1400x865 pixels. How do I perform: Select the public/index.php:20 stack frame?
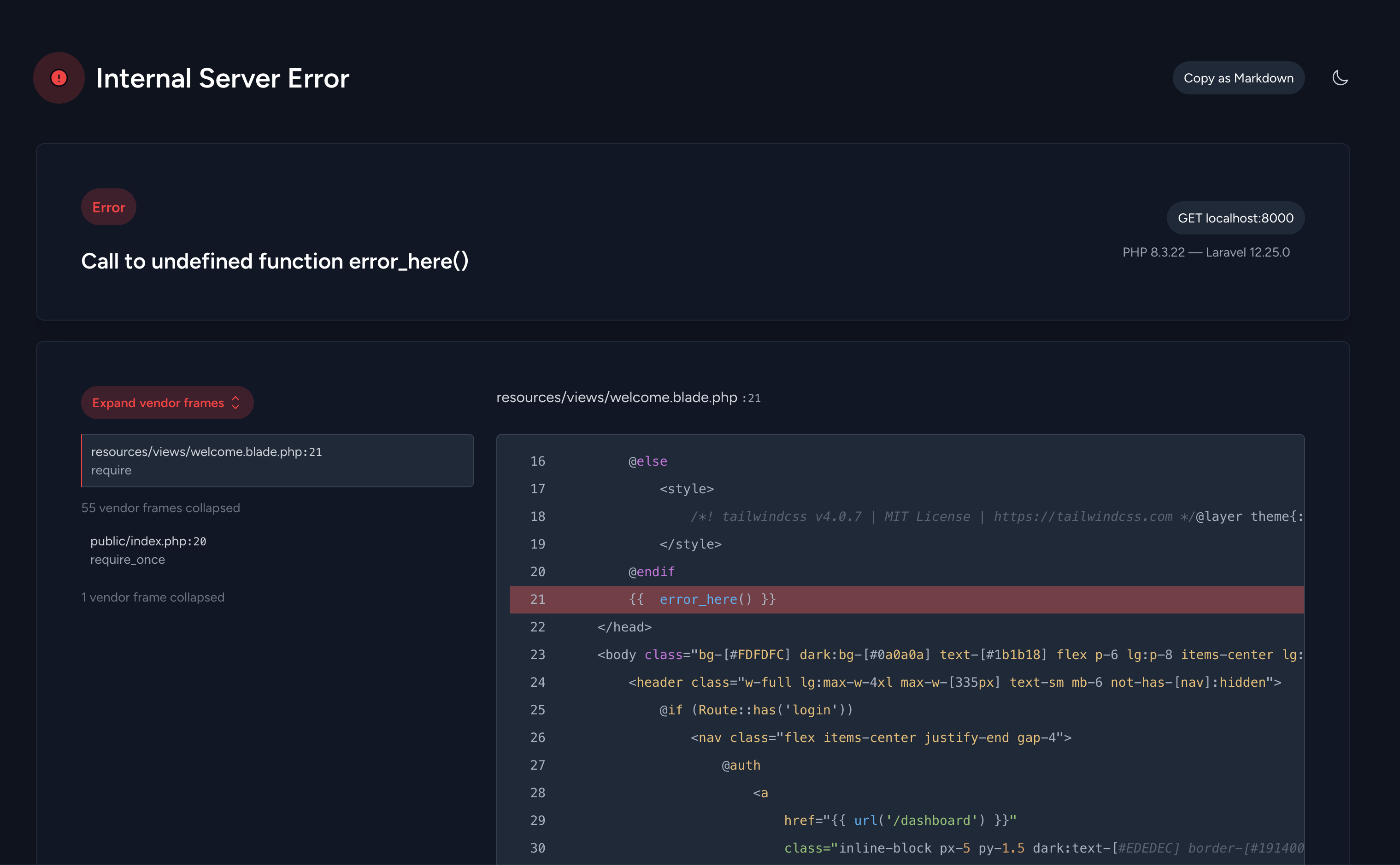(x=277, y=550)
